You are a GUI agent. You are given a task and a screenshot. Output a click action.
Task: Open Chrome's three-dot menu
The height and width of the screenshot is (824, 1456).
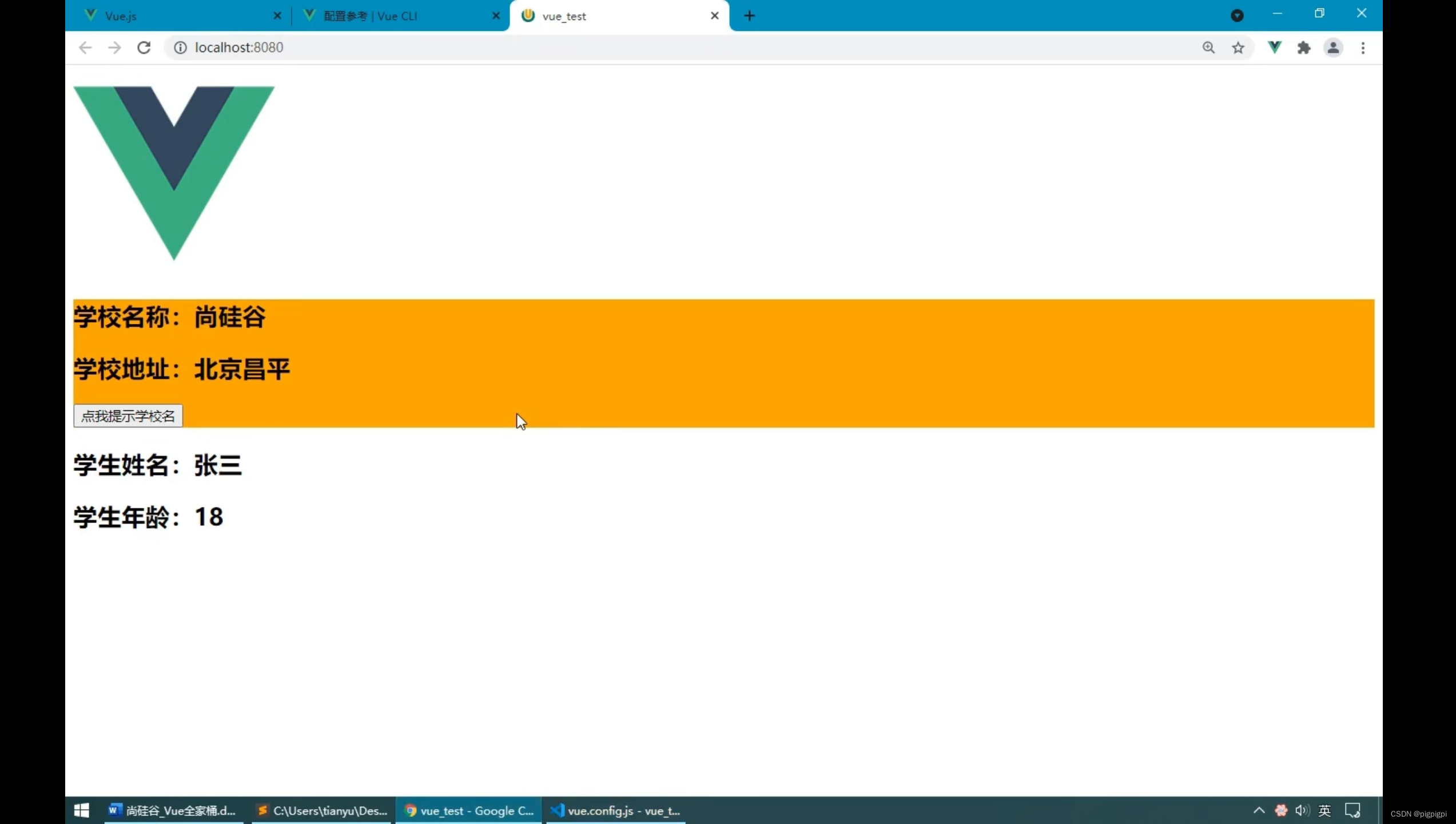point(1363,47)
